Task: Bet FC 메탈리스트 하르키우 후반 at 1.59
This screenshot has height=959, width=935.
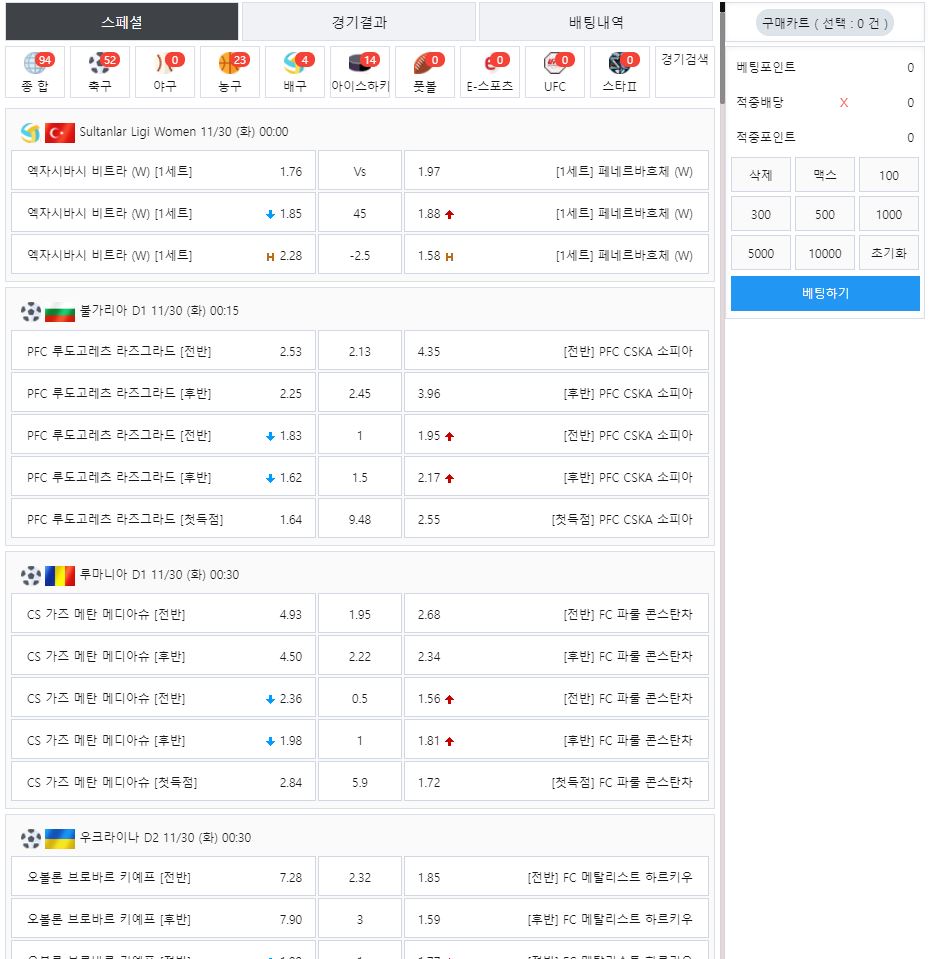Action: [556, 919]
